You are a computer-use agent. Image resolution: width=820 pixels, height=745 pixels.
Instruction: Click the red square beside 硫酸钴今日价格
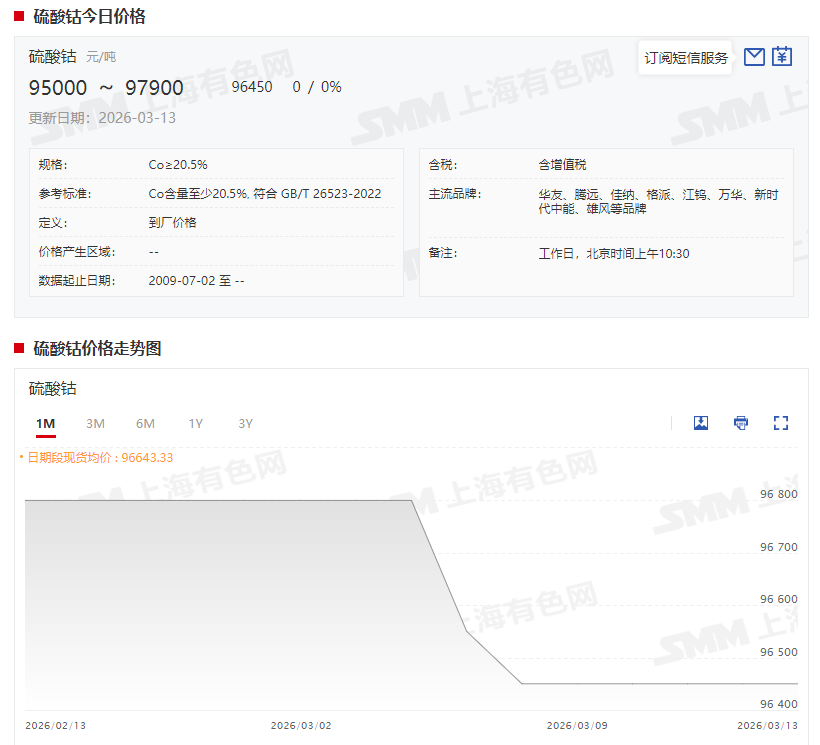click(x=19, y=16)
